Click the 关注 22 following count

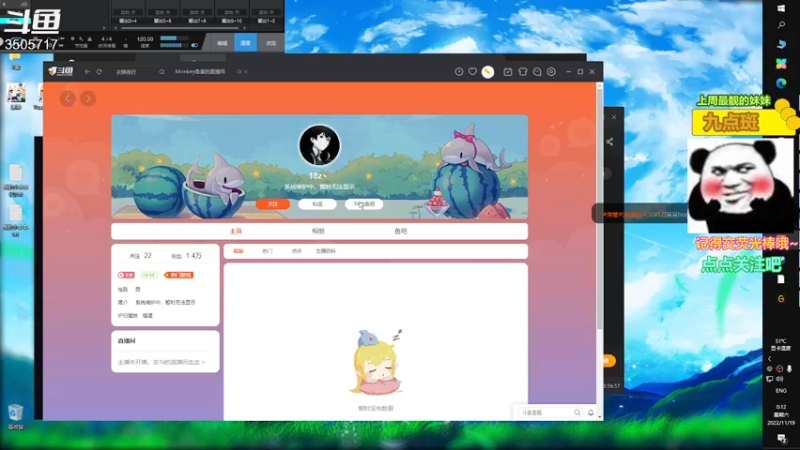tap(140, 256)
